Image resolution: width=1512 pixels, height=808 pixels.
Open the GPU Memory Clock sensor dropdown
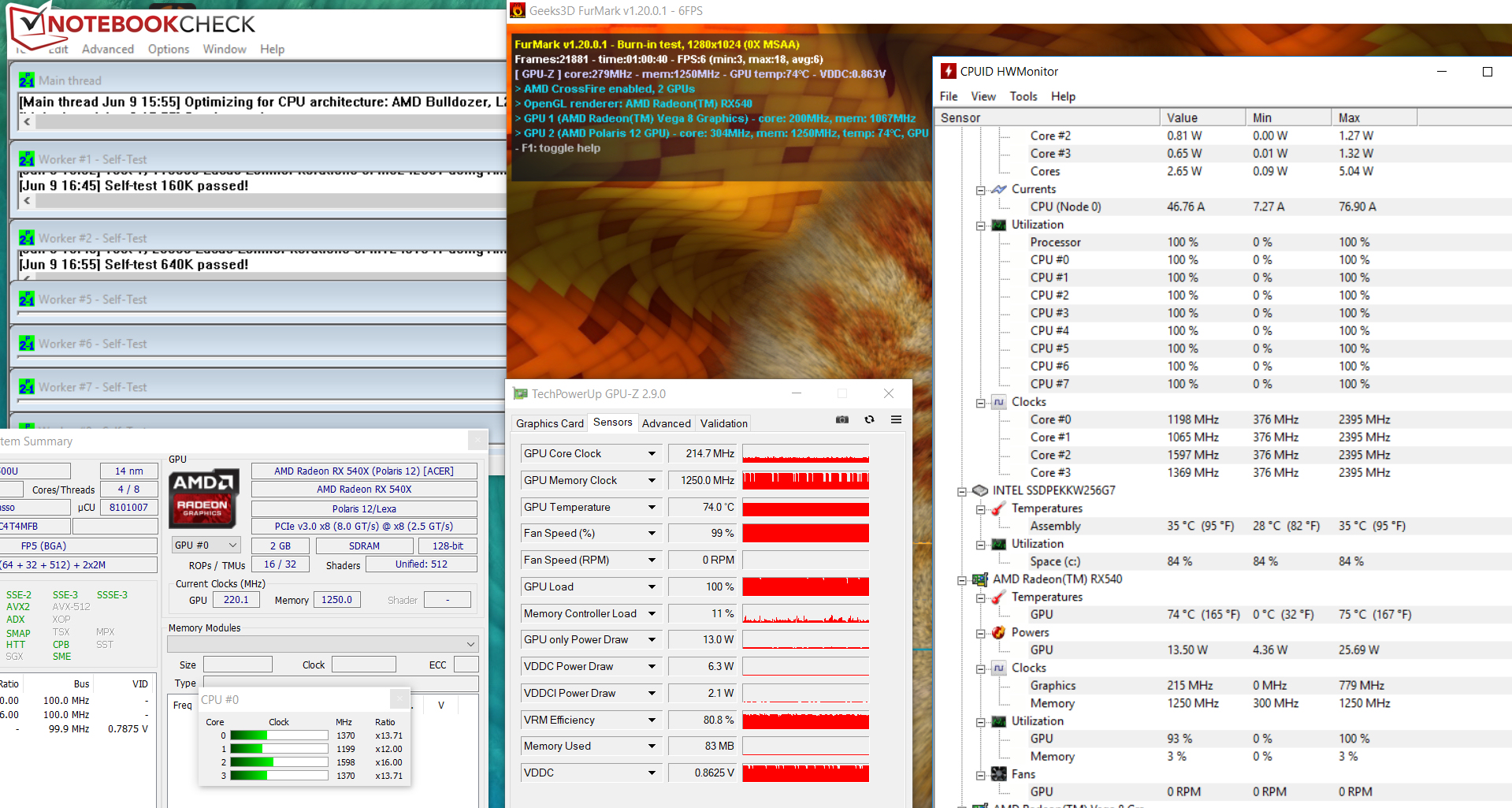652,480
